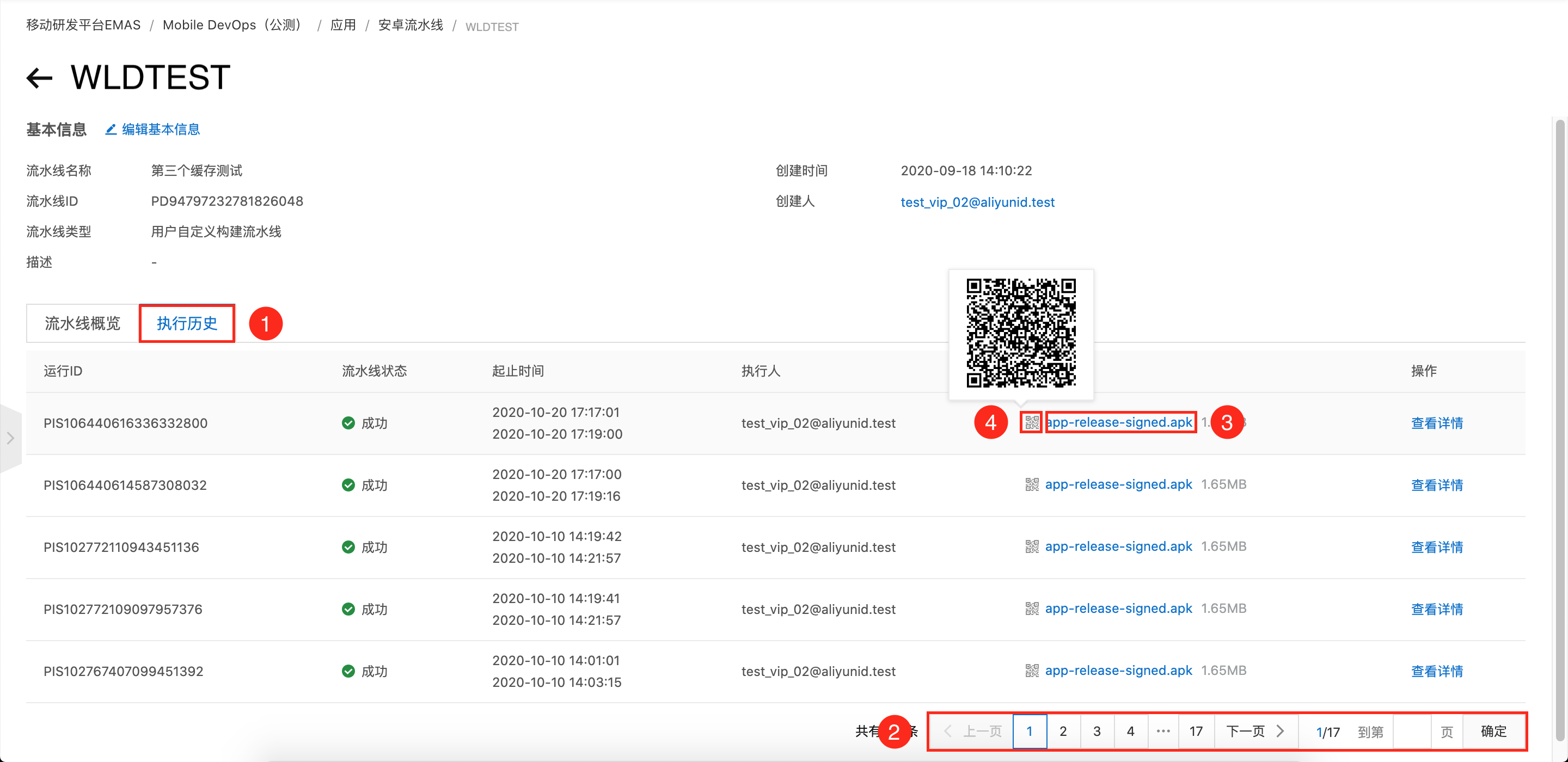Click the pagination ellipsis
Viewport: 1568px width, 762px height.
tap(1163, 731)
